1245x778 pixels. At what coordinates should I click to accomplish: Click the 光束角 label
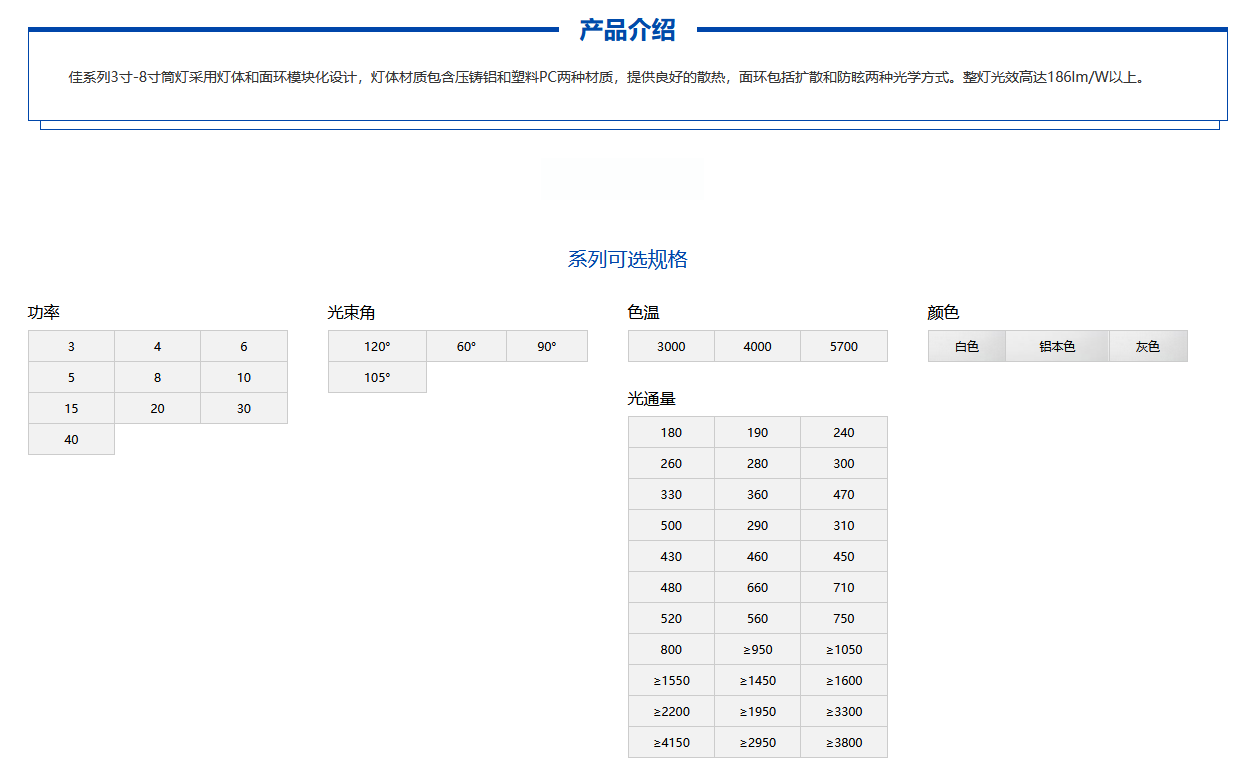pos(352,312)
